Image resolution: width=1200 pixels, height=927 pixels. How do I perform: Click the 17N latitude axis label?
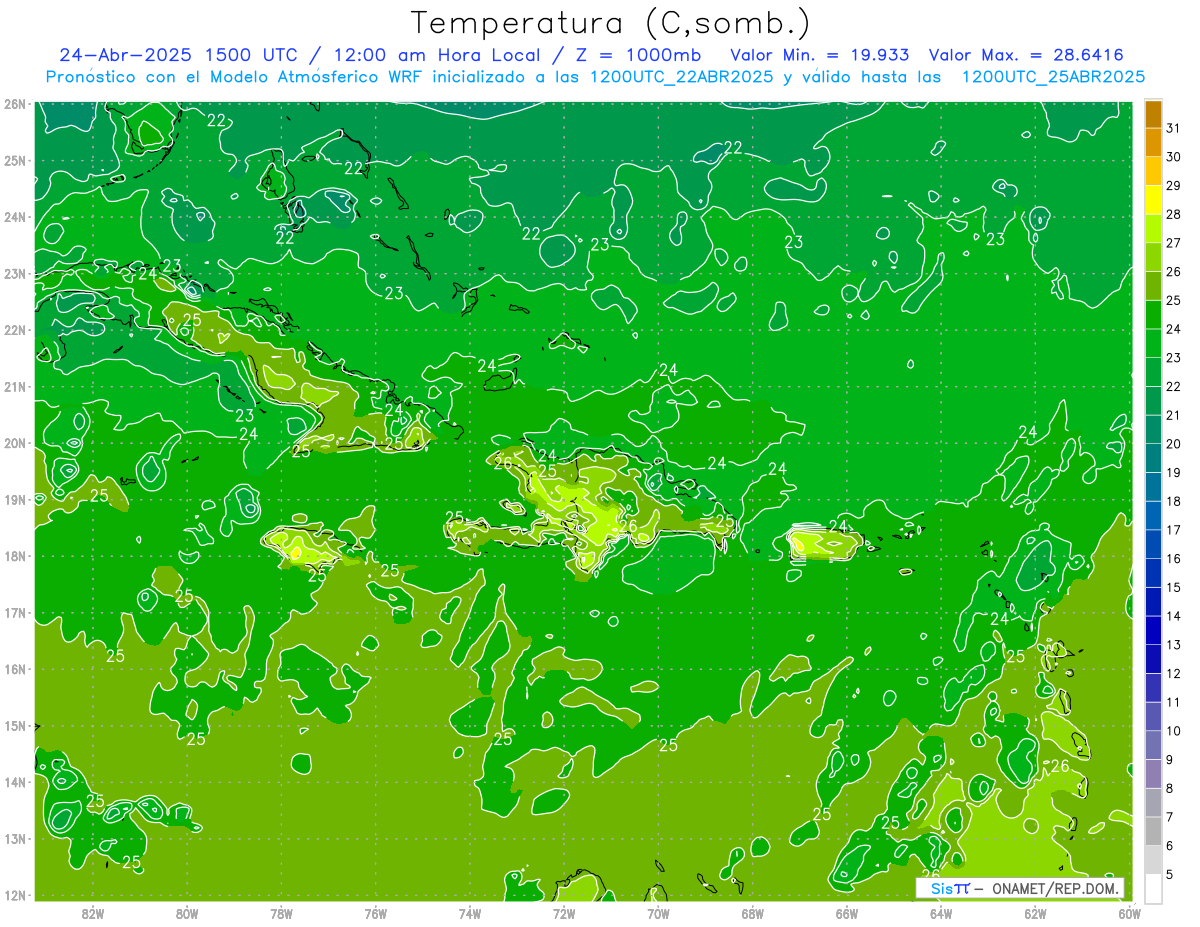click(x=14, y=613)
